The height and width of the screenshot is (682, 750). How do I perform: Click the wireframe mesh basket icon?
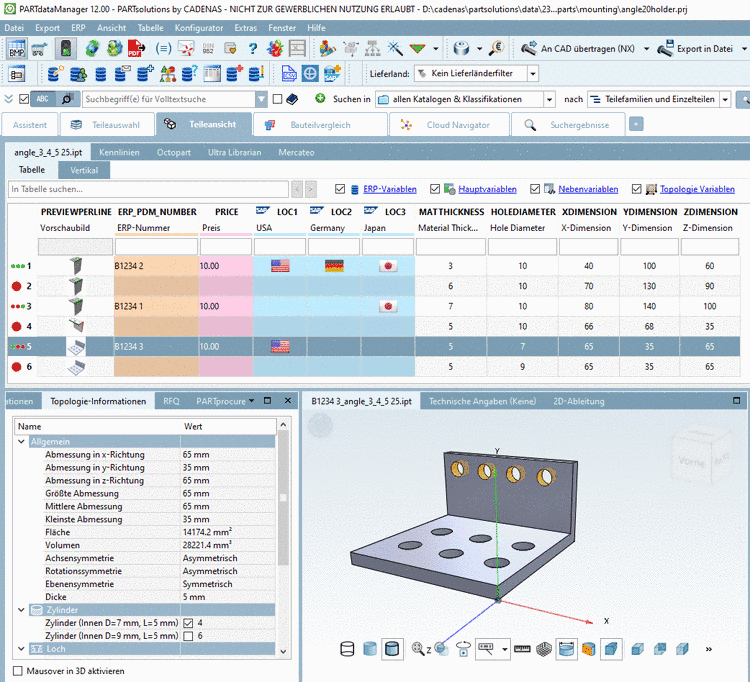pos(544,649)
